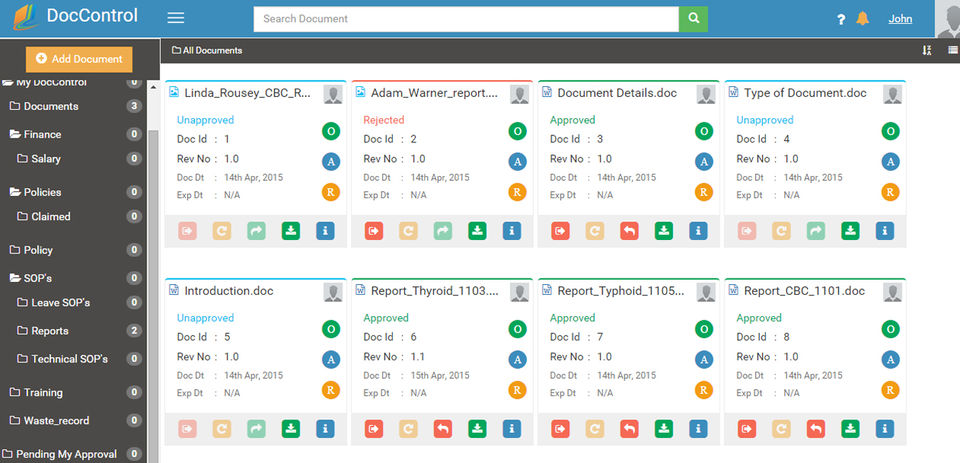The height and width of the screenshot is (463, 960).
Task: Open the Technical SOP's folder
Action: 62,359
